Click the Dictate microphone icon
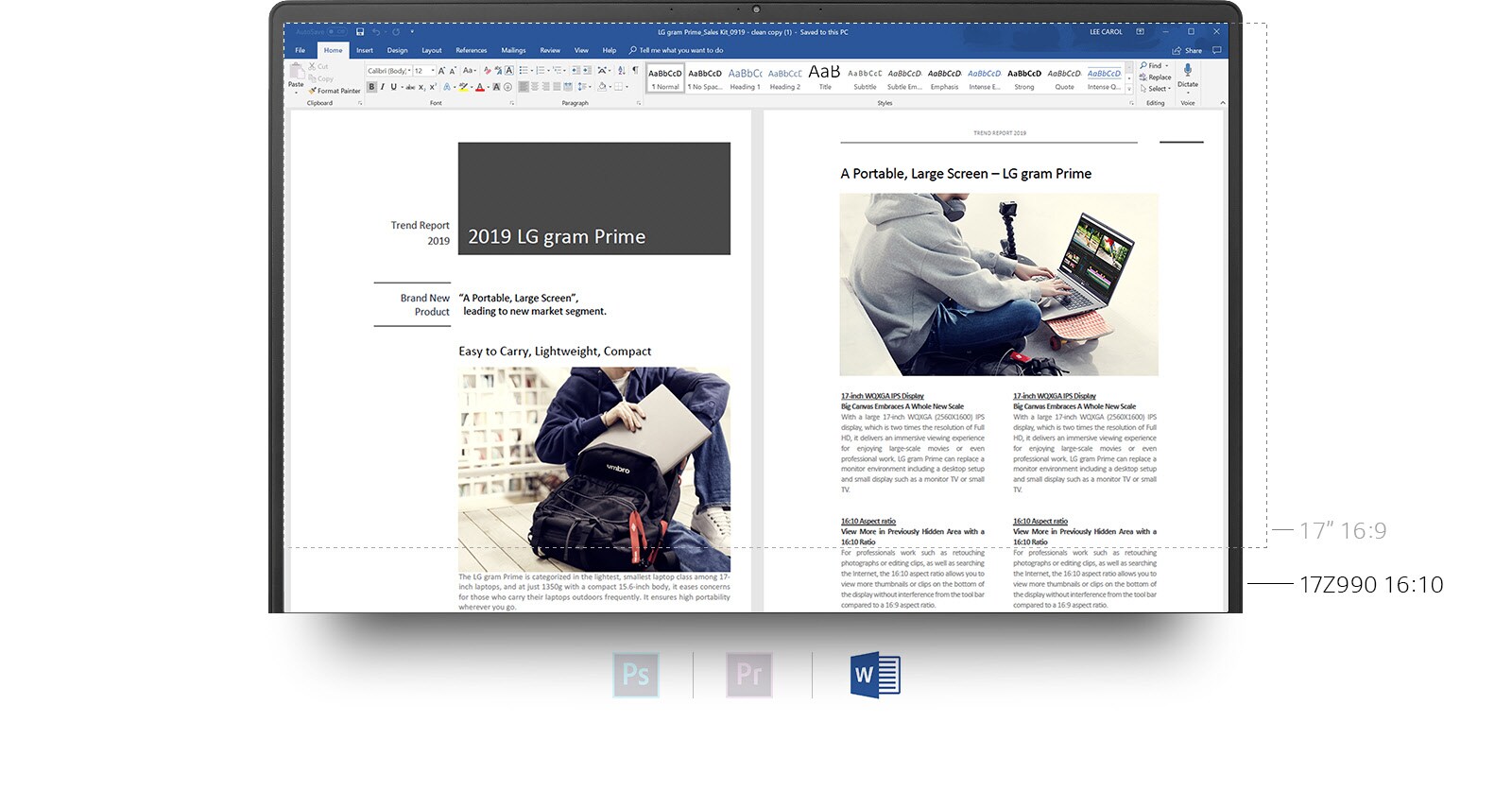1512x791 pixels. point(1188,72)
